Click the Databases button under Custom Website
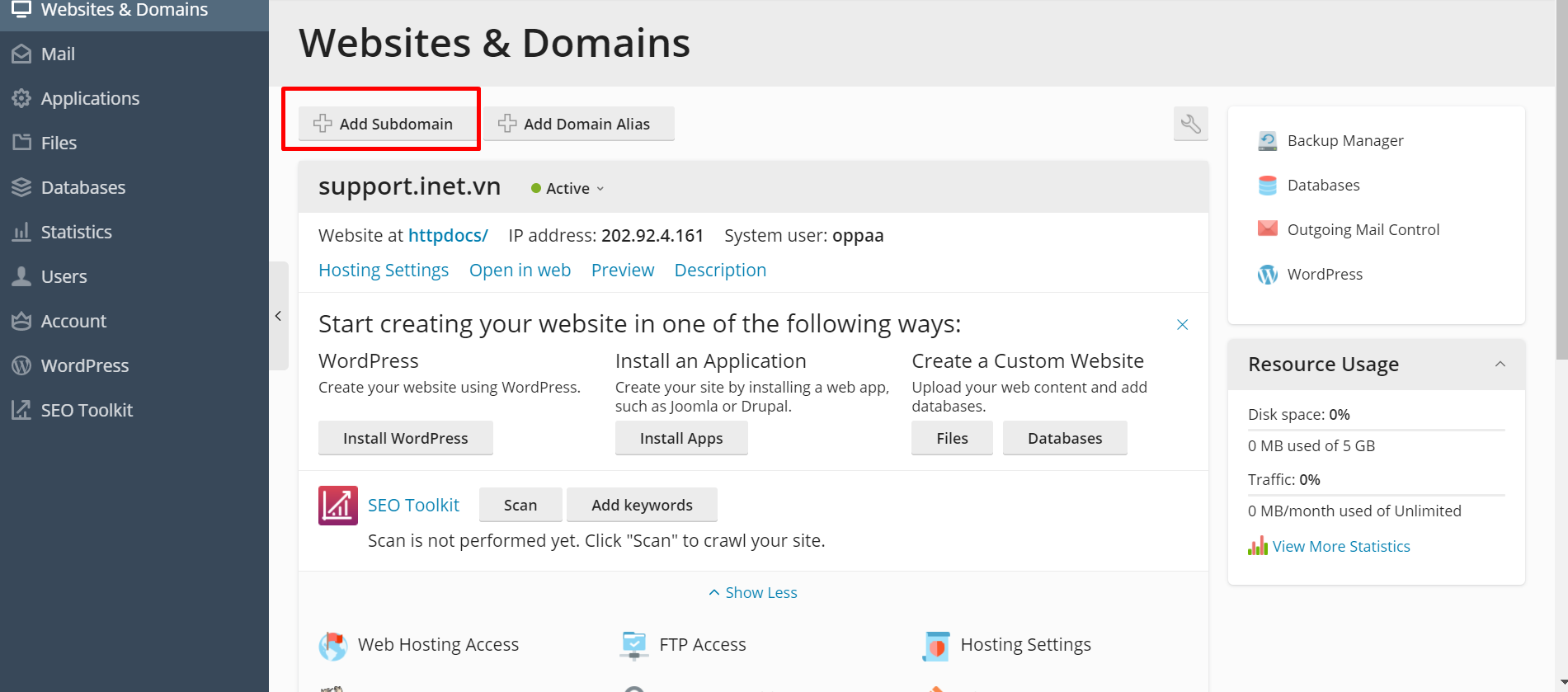This screenshot has width=1568, height=692. [1065, 438]
